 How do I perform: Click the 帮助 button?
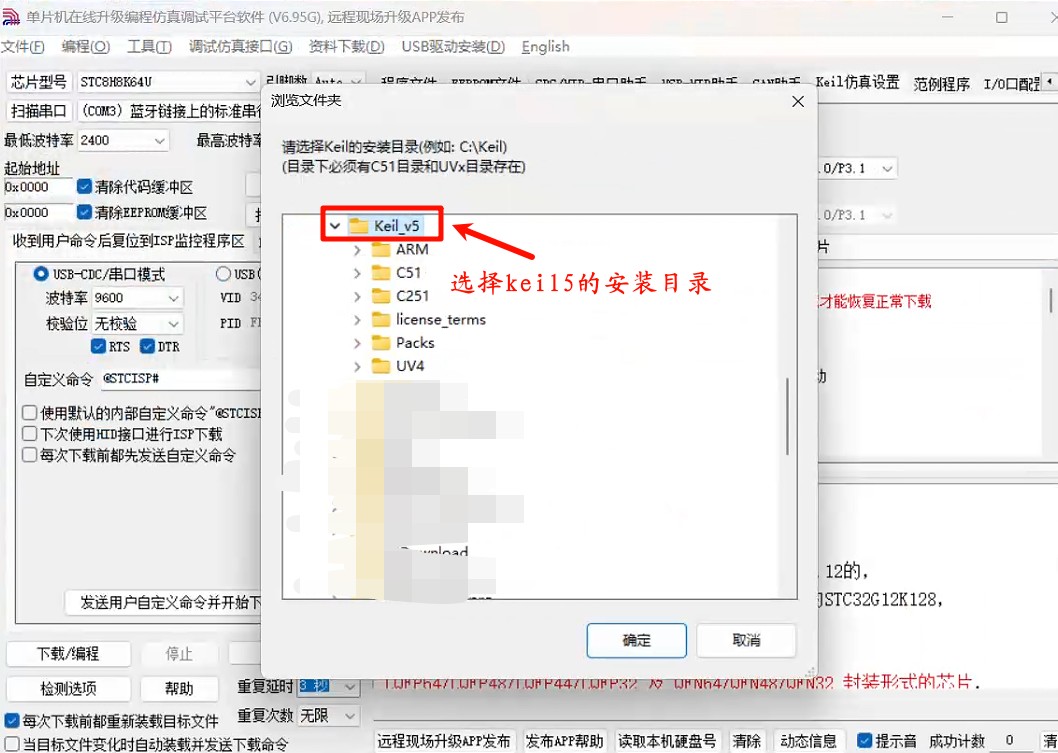[179, 689]
